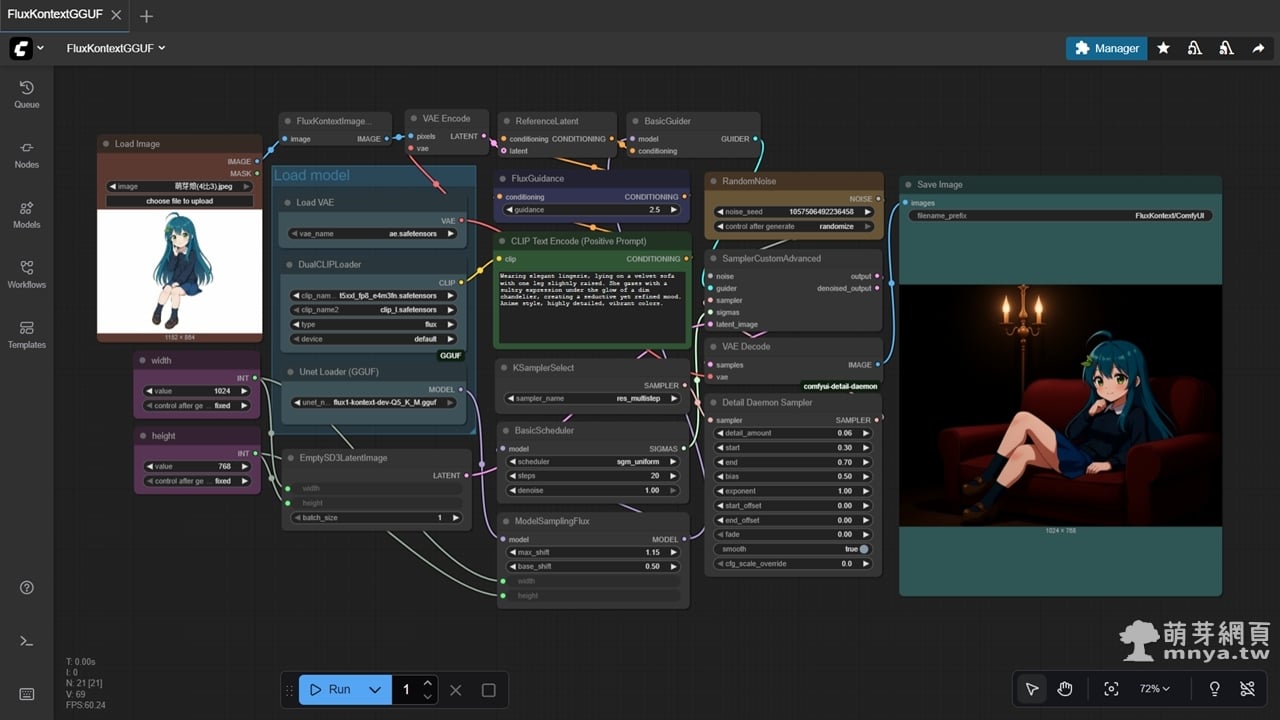
Task: Open a new workflow tab with plus
Action: (x=147, y=16)
